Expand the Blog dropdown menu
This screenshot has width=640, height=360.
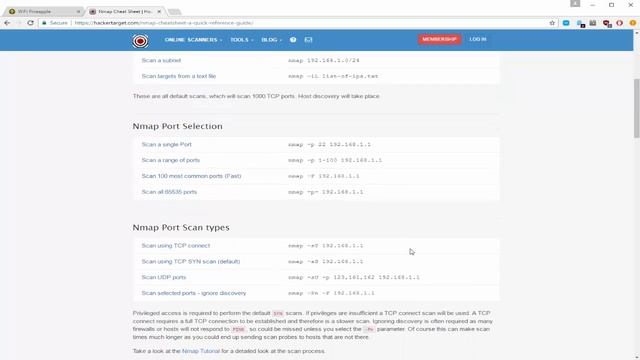click(x=271, y=40)
